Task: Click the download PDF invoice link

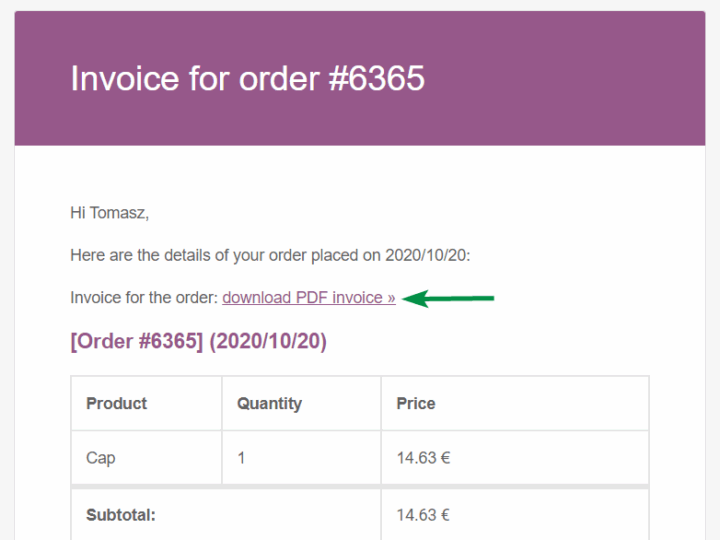Action: point(308,297)
